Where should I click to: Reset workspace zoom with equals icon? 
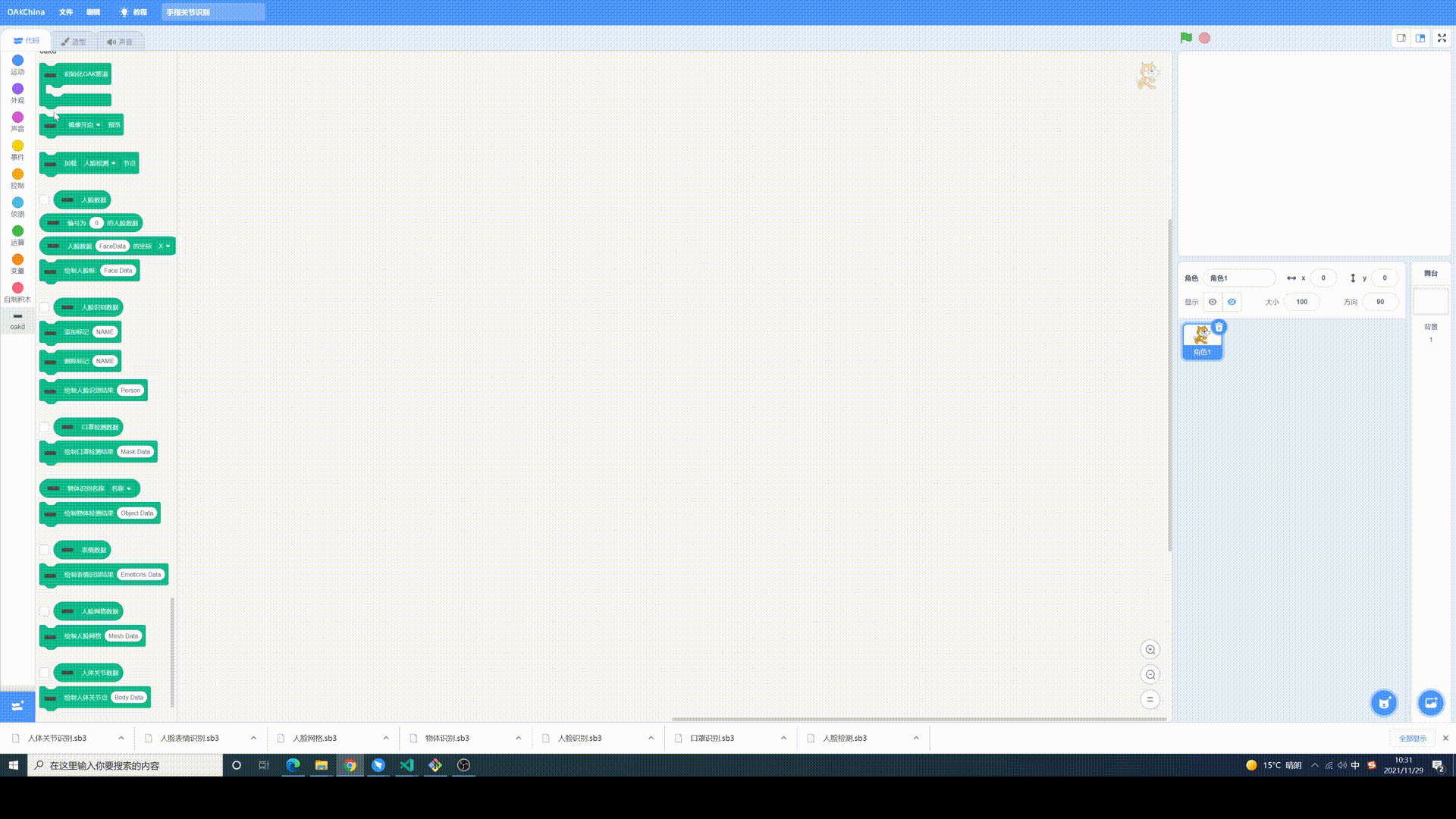pyautogui.click(x=1150, y=700)
